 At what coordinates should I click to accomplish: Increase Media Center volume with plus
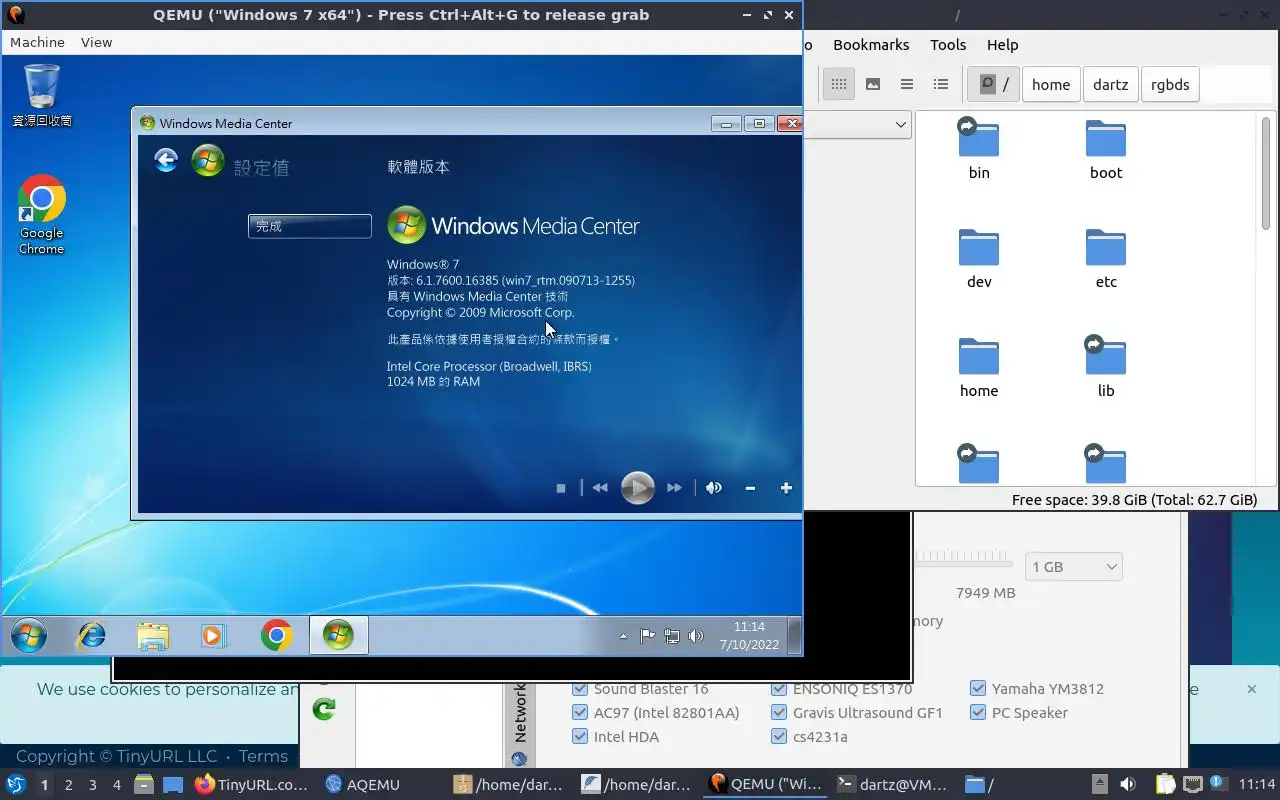pyautogui.click(x=786, y=488)
